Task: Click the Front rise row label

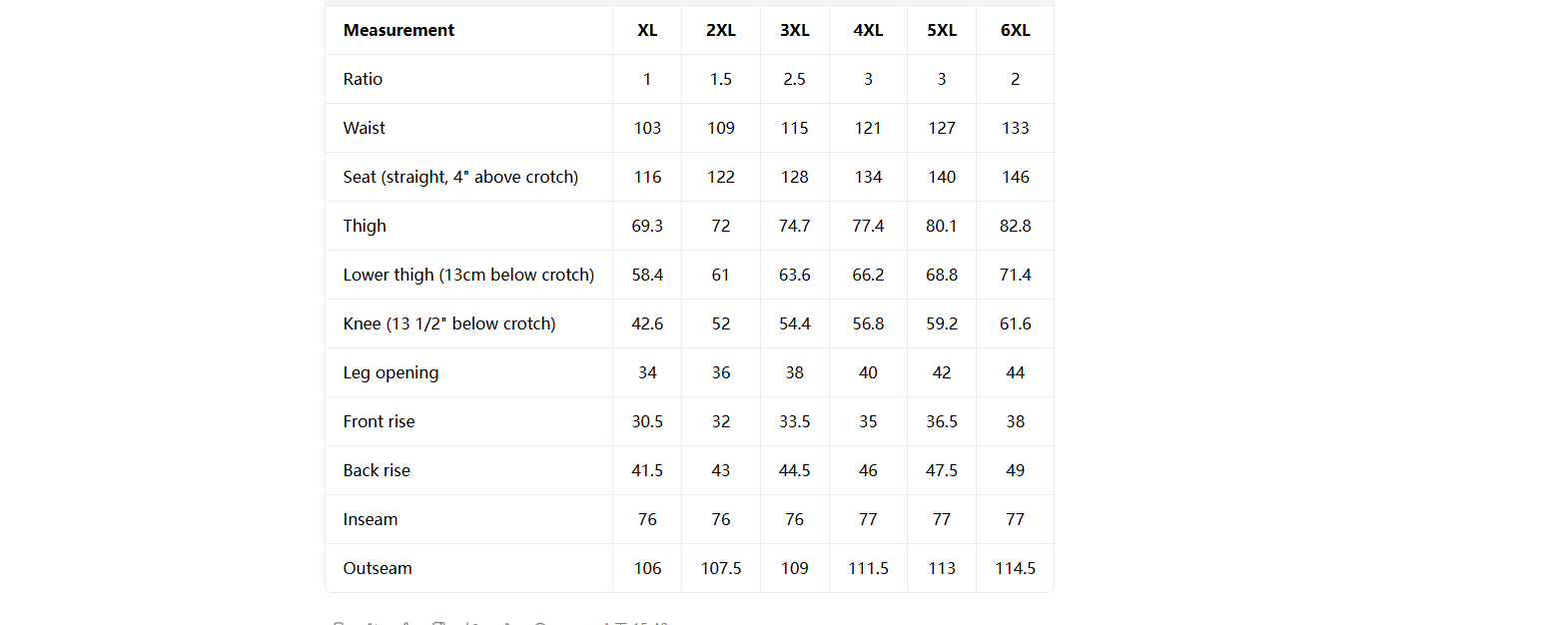Action: 379,421
